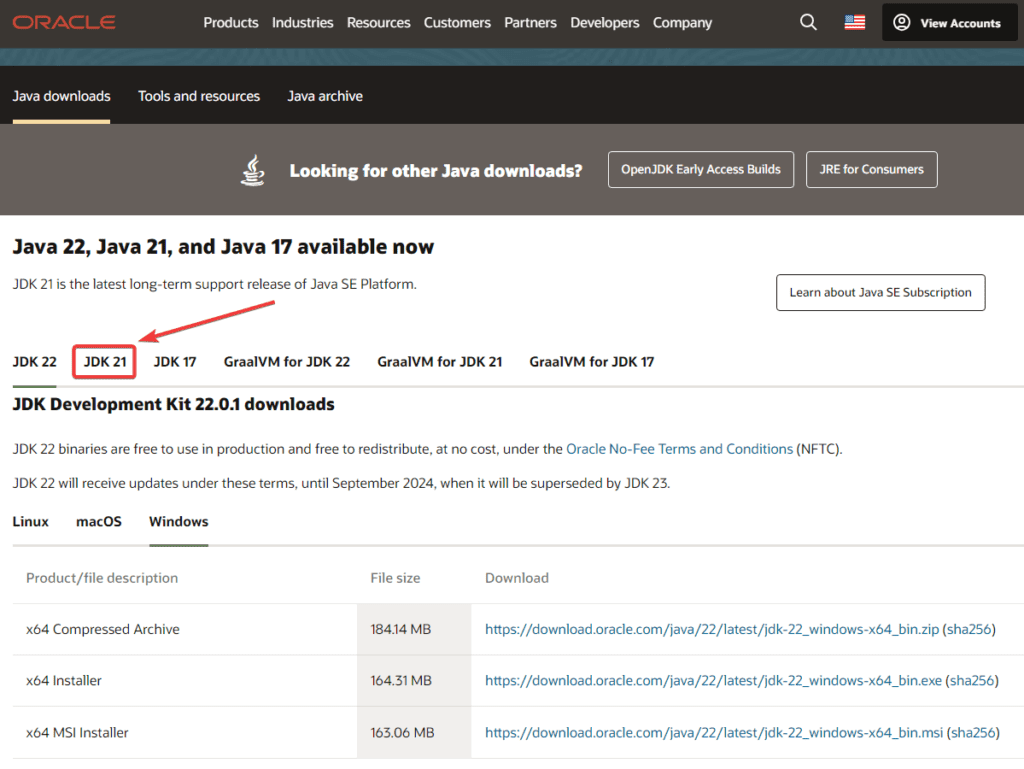This screenshot has width=1024, height=769.
Task: Open the search magnifier icon
Action: coord(808,22)
